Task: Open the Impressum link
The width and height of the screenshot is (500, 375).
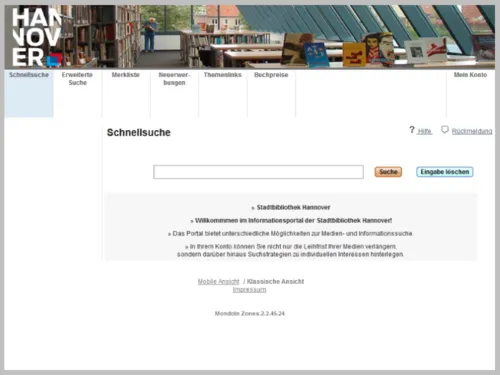Action: (x=249, y=290)
